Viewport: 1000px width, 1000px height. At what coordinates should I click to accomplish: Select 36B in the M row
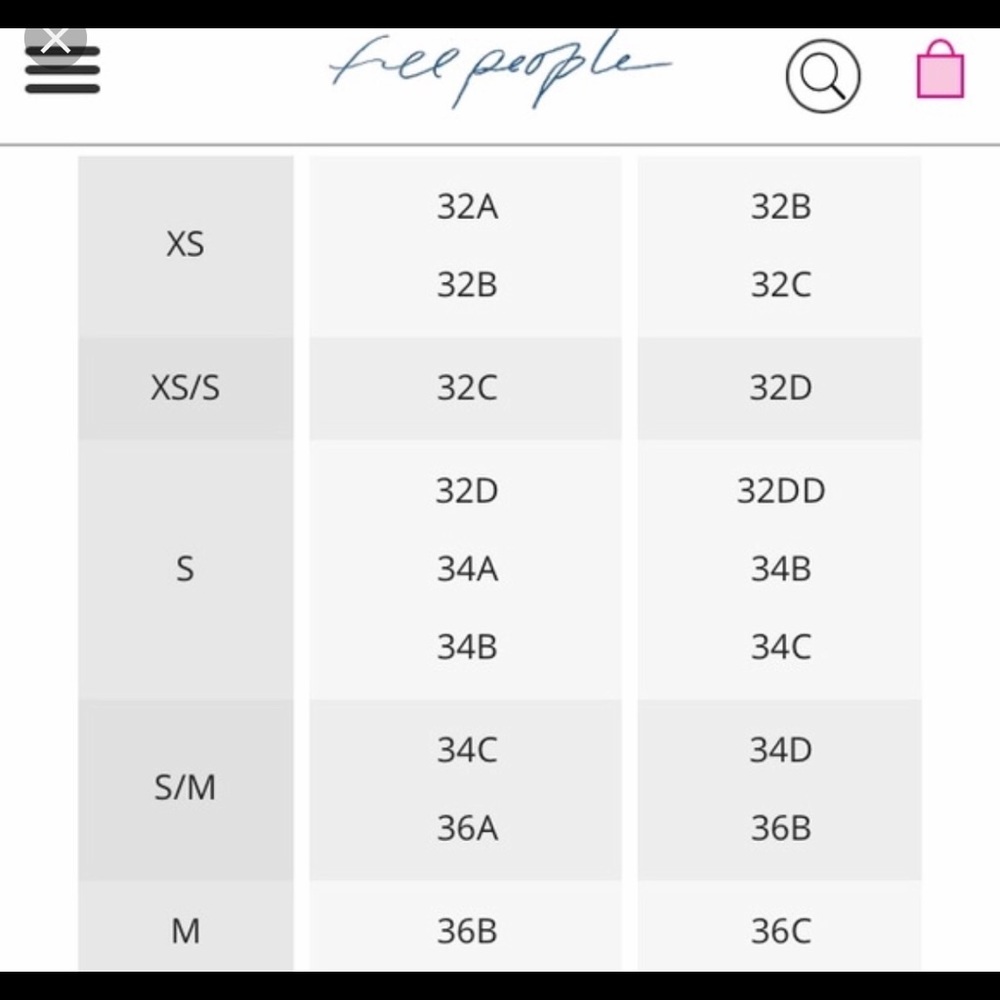[467, 931]
